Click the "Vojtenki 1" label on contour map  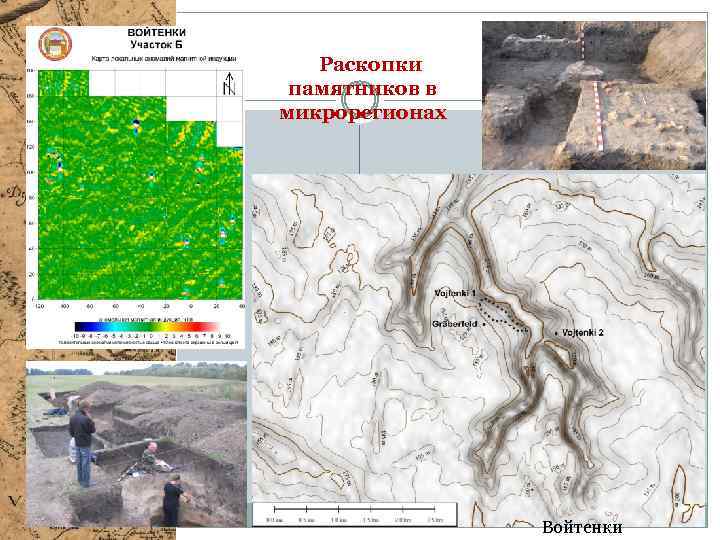pos(455,293)
